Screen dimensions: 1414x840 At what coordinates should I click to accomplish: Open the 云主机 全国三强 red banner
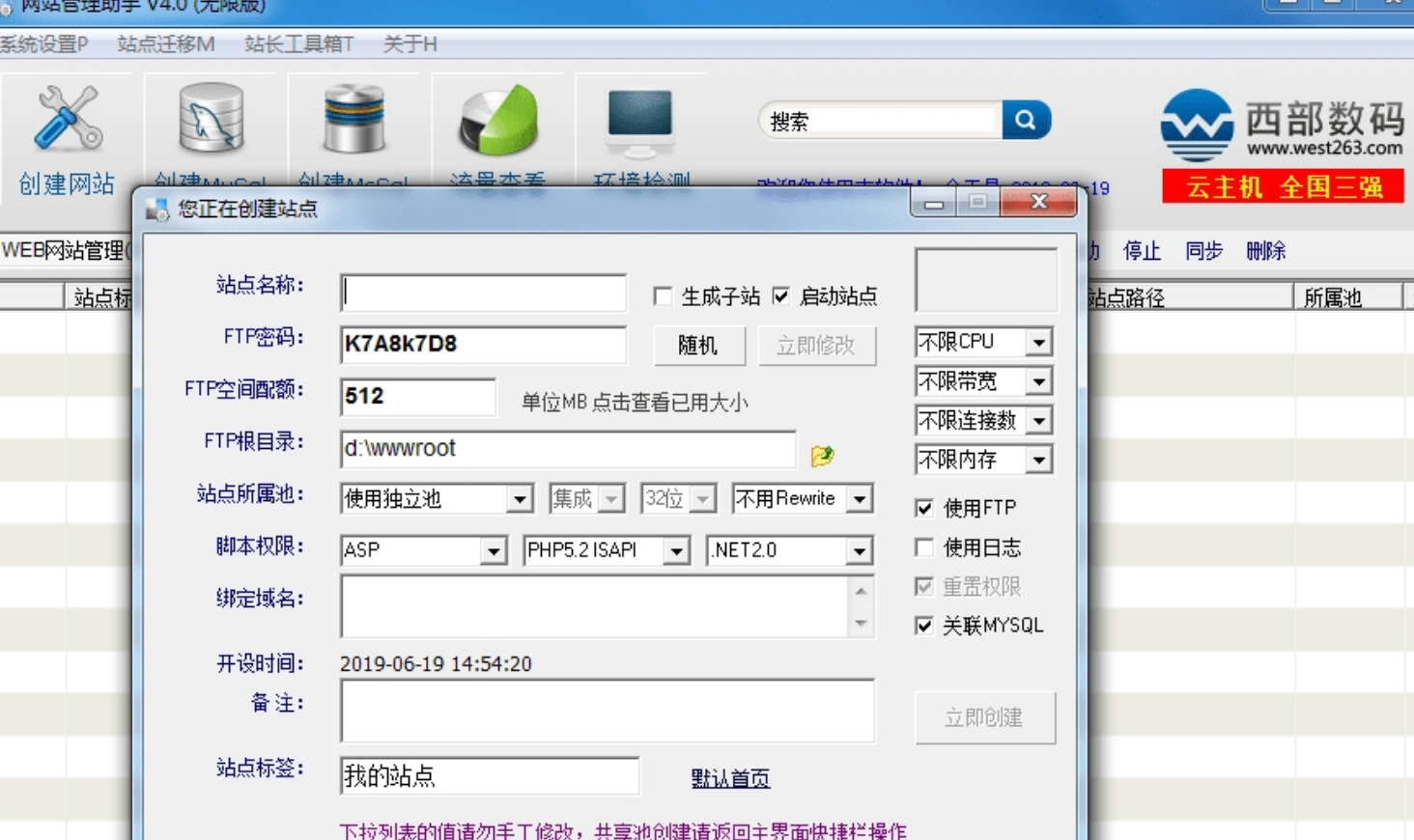point(1283,186)
